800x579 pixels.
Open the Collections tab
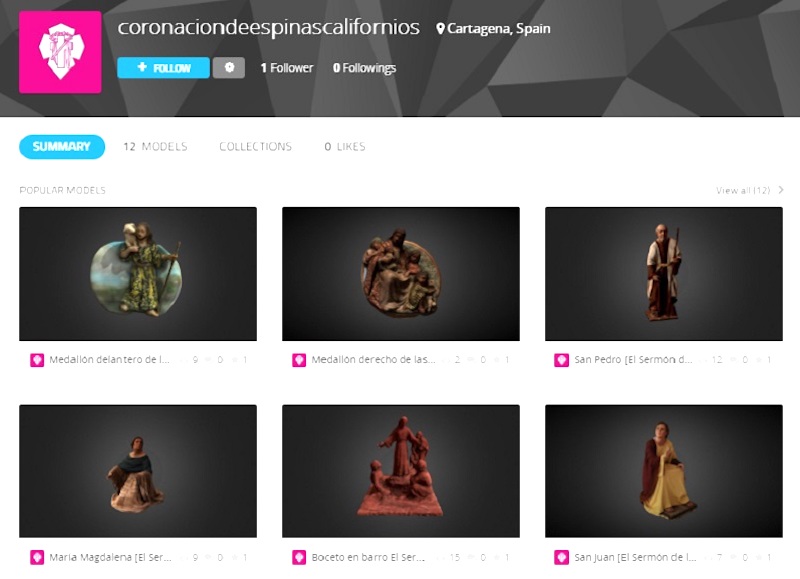point(256,147)
